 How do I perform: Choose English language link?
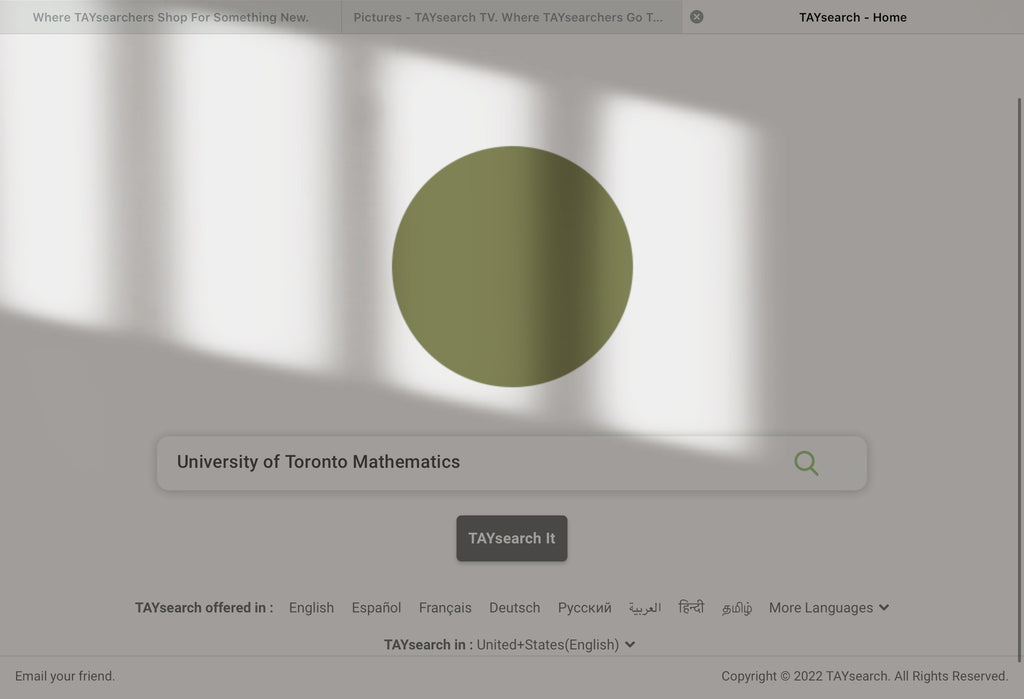coord(311,608)
